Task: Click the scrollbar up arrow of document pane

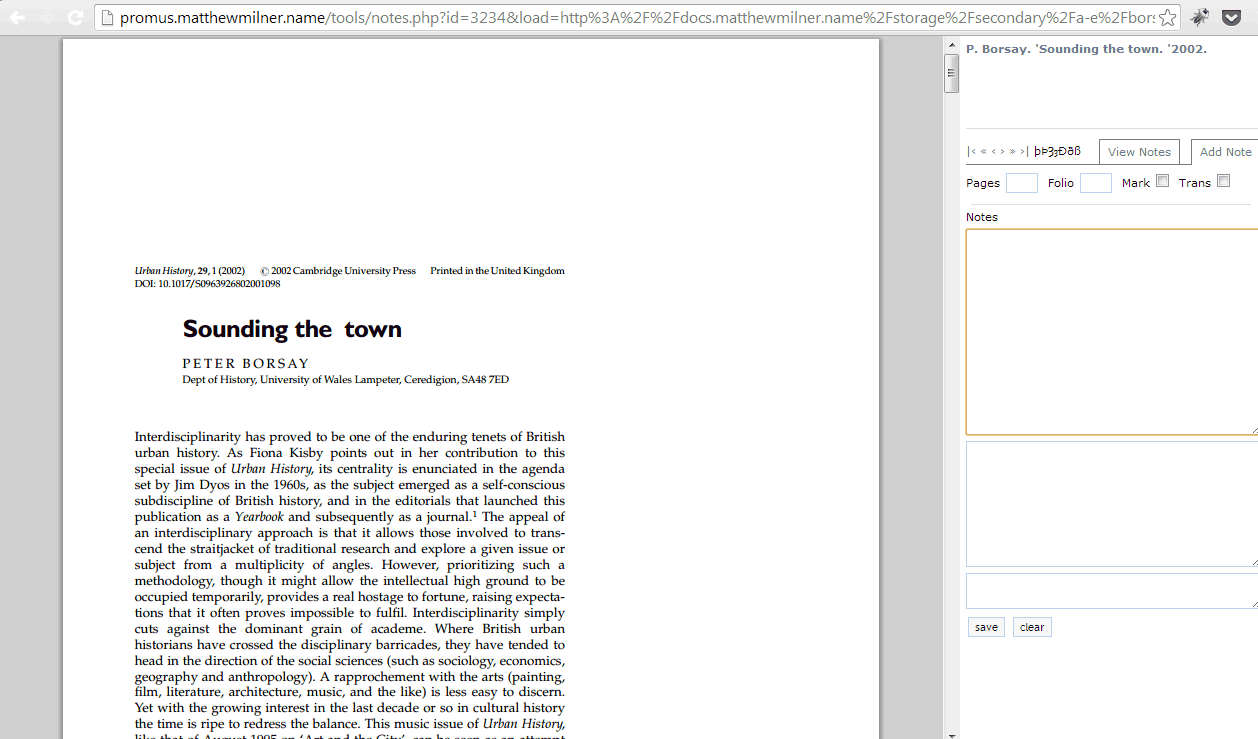Action: [x=951, y=44]
